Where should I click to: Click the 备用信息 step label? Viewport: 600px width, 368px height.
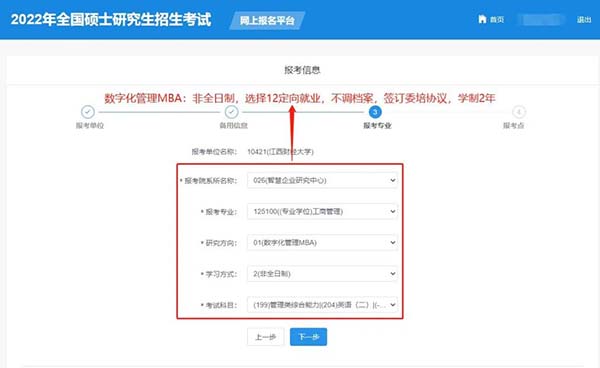(233, 125)
